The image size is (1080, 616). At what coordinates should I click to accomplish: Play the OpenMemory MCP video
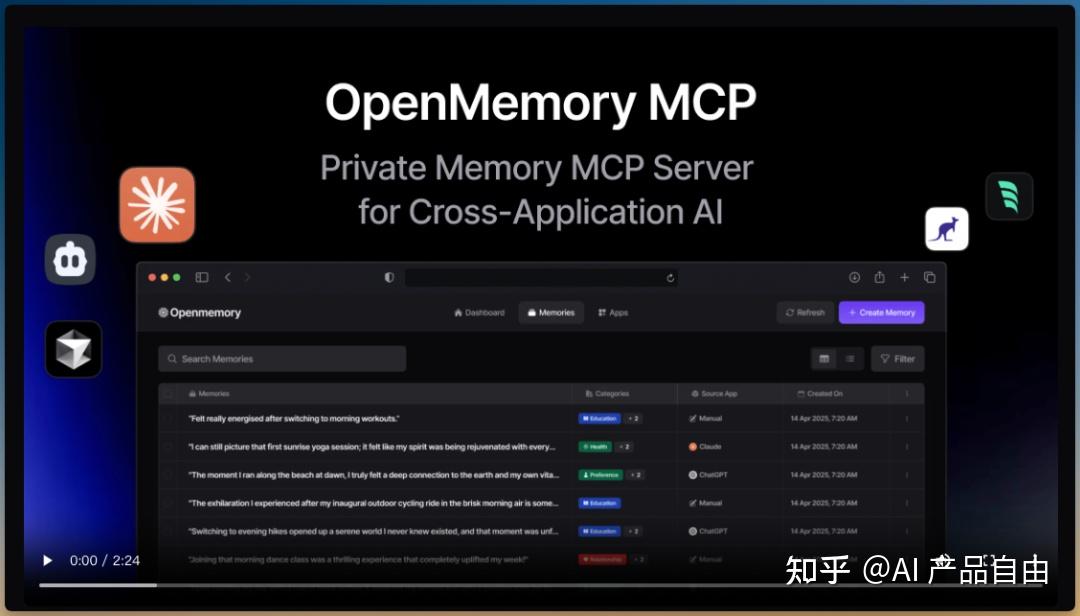[x=47, y=560]
